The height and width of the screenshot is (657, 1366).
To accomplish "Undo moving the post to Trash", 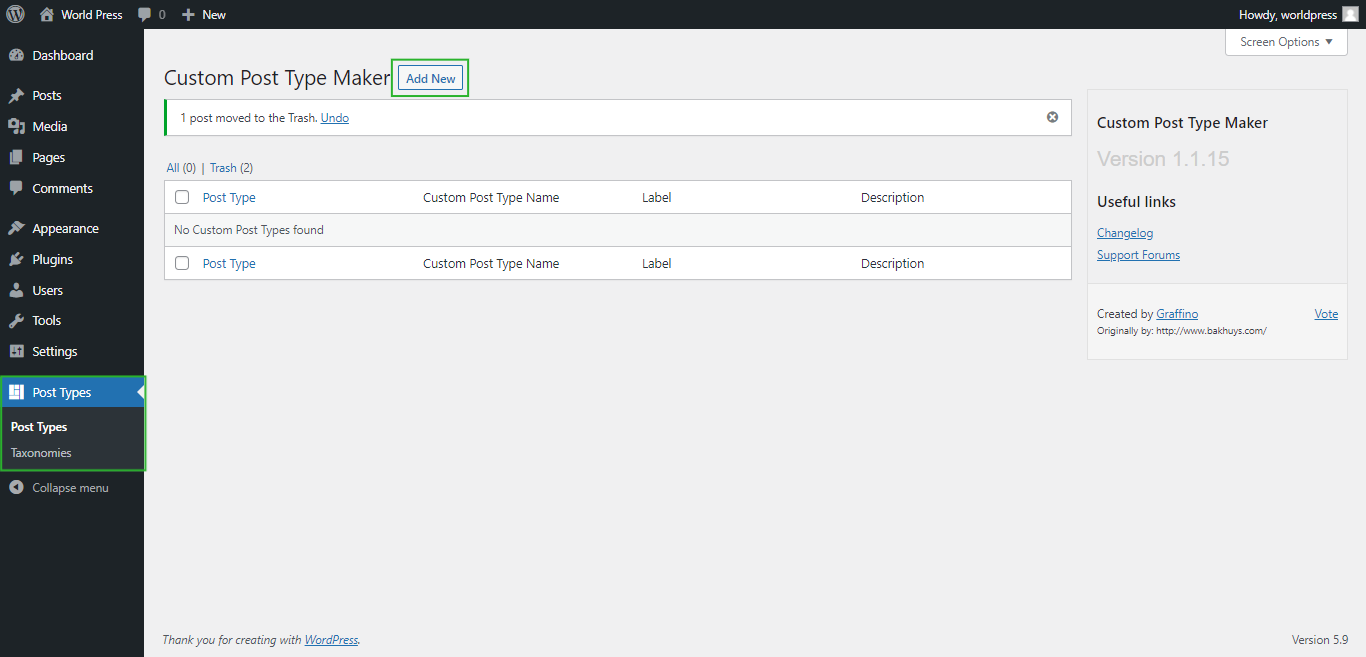I will click(334, 117).
